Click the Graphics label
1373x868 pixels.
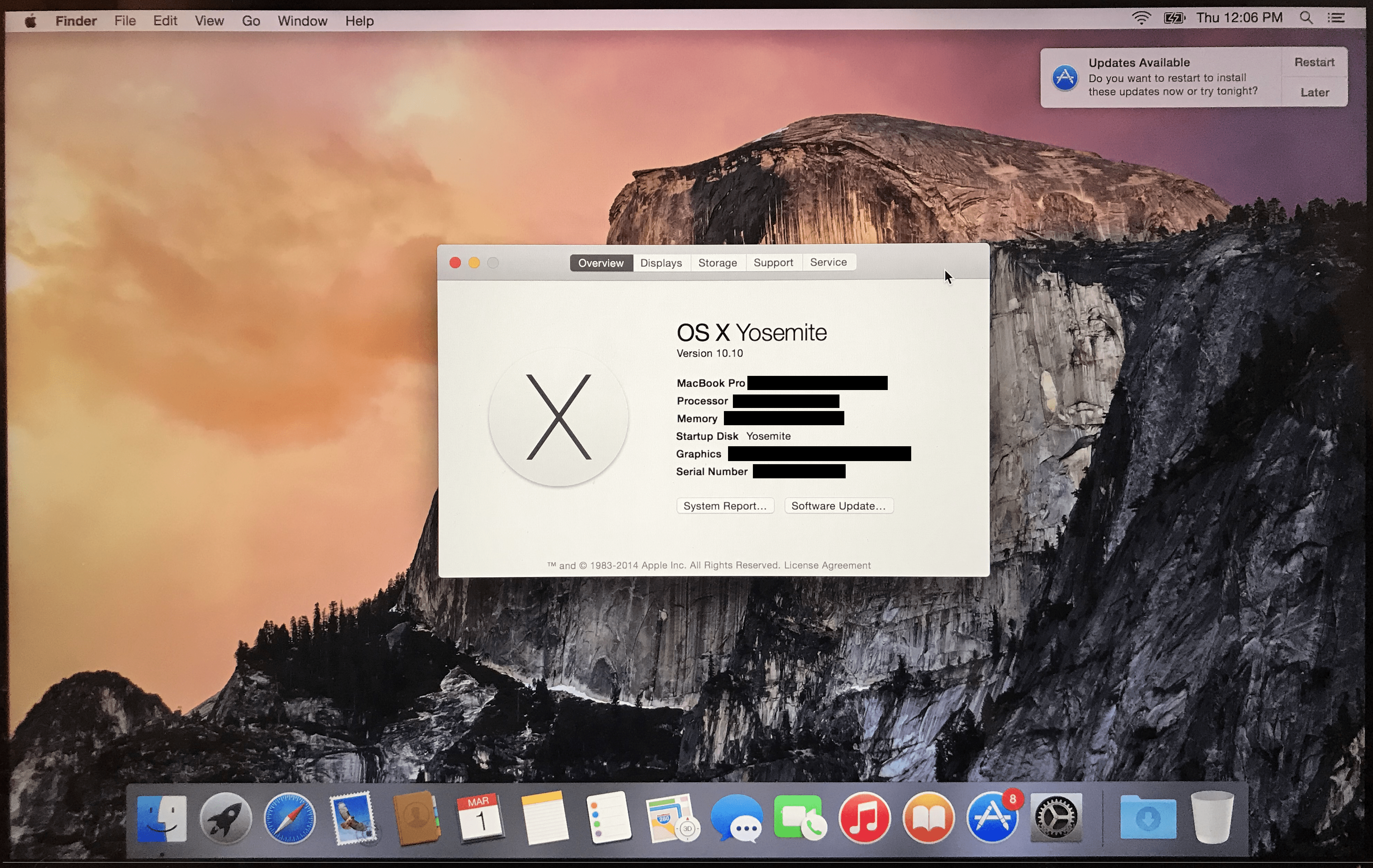(x=698, y=454)
